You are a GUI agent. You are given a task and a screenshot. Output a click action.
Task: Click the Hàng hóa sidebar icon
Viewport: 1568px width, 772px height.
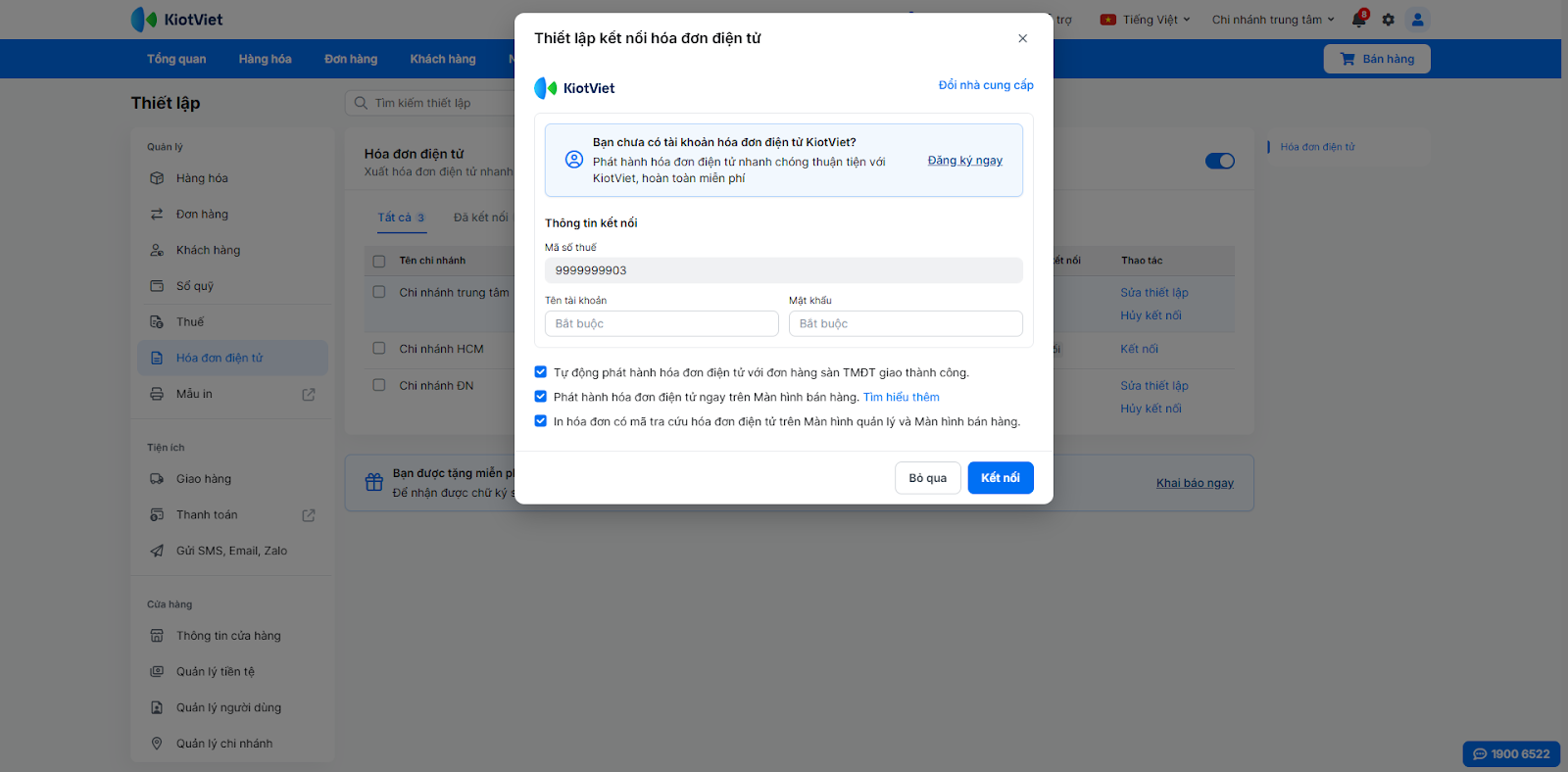pos(157,178)
